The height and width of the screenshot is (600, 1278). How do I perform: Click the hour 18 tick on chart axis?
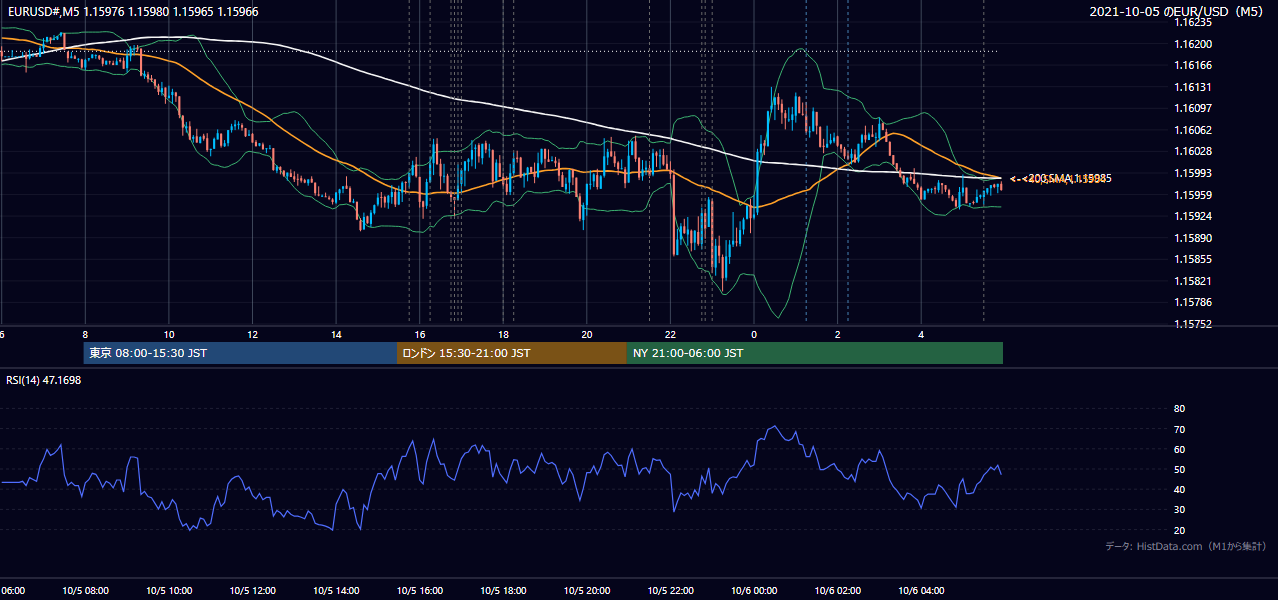[x=503, y=334]
